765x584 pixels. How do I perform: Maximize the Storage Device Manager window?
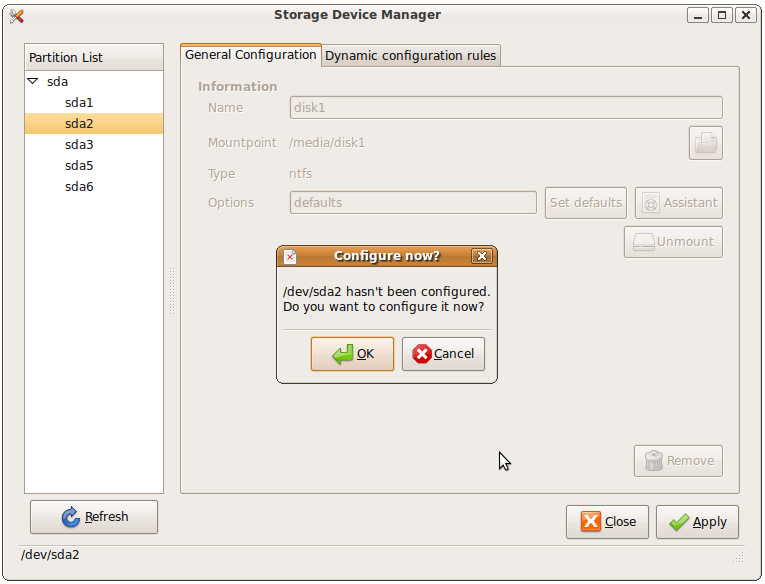(x=720, y=15)
